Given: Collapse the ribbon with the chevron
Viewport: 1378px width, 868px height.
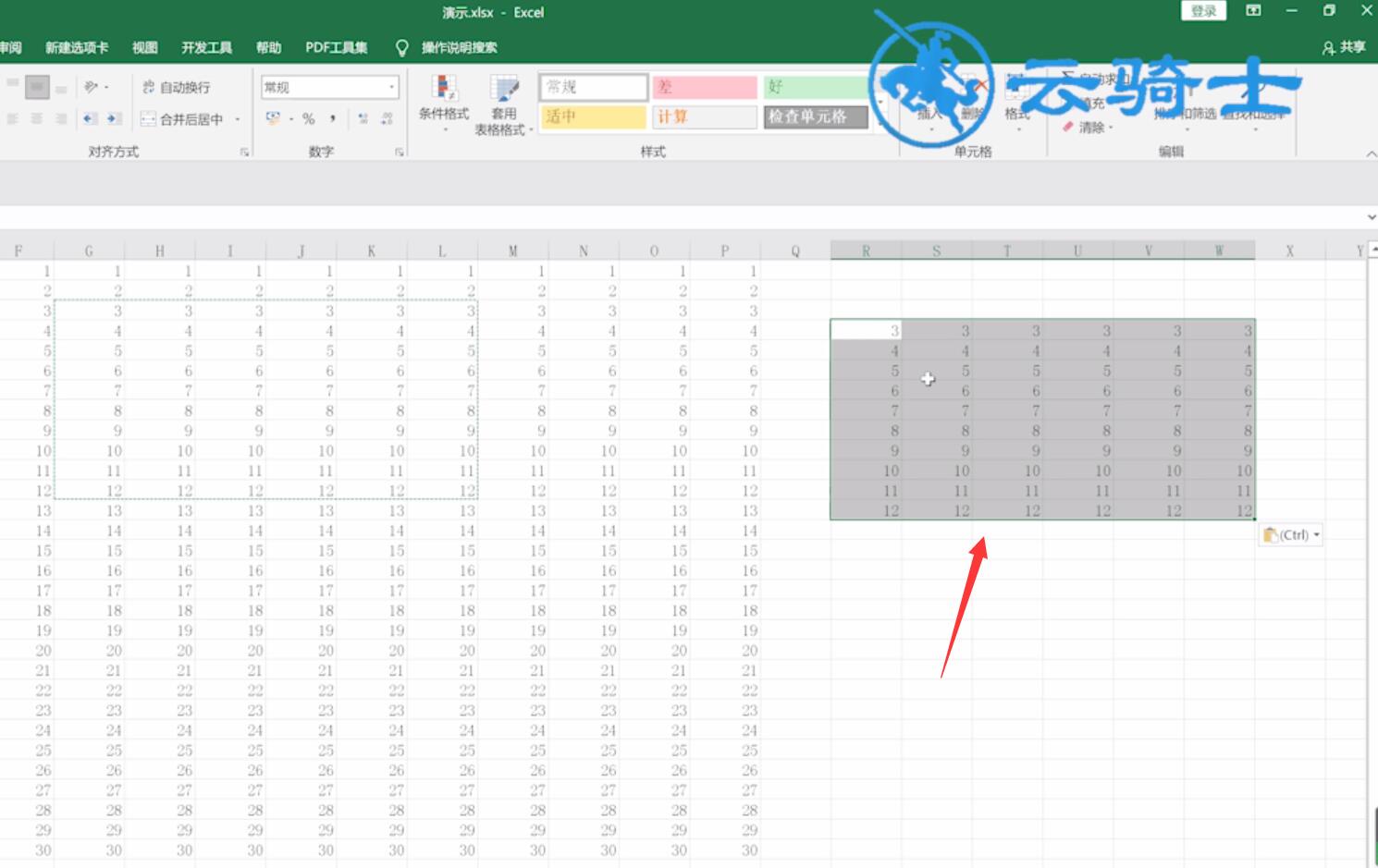Looking at the screenshot, I should pyautogui.click(x=1371, y=153).
